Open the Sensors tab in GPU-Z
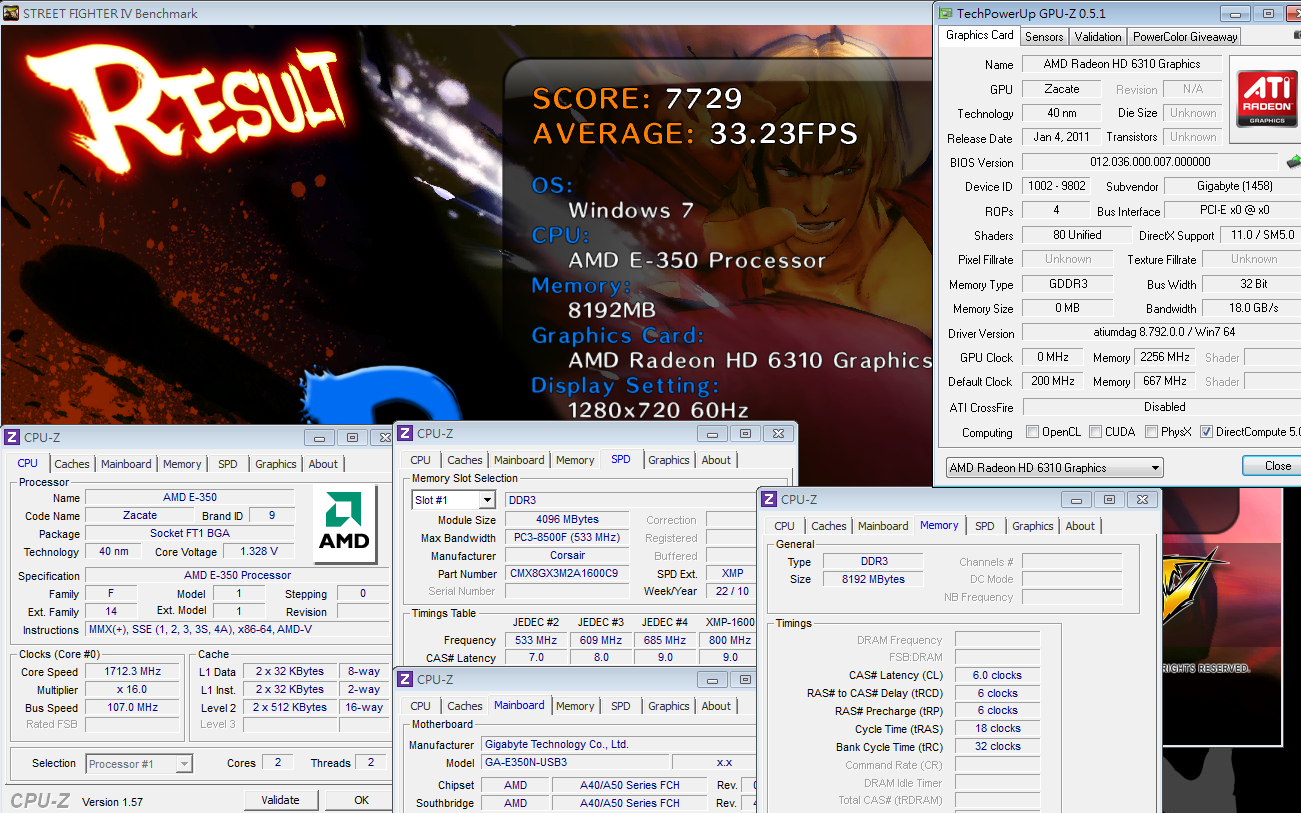Image resolution: width=1301 pixels, height=813 pixels. click(1044, 36)
